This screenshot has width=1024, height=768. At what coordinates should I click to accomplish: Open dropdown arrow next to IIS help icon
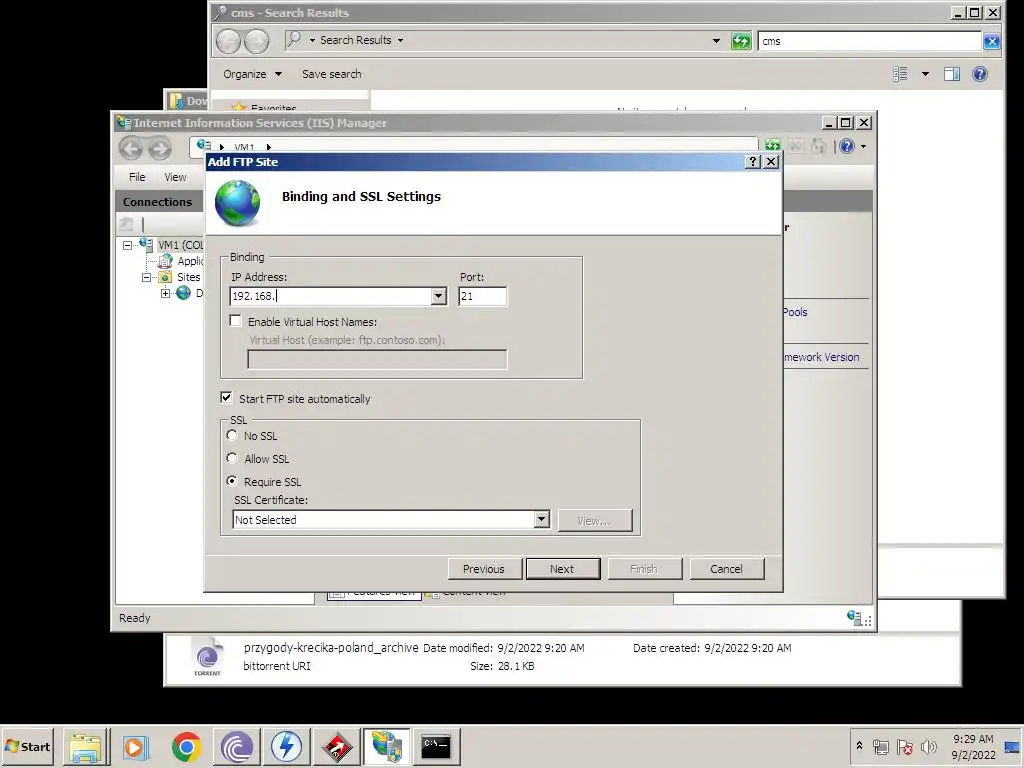(863, 146)
